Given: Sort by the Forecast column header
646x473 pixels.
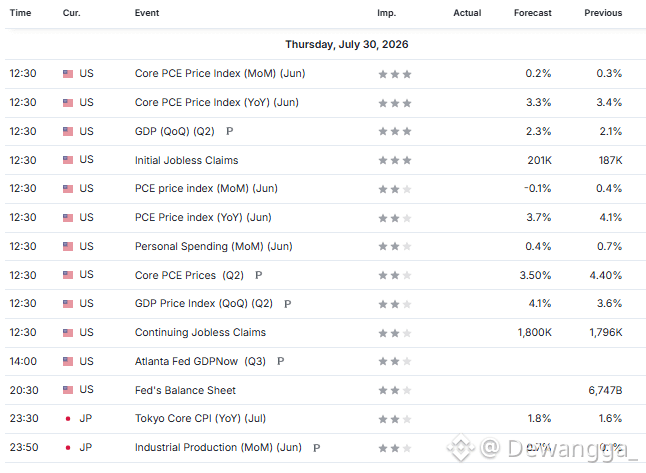Looking at the screenshot, I should 532,13.
